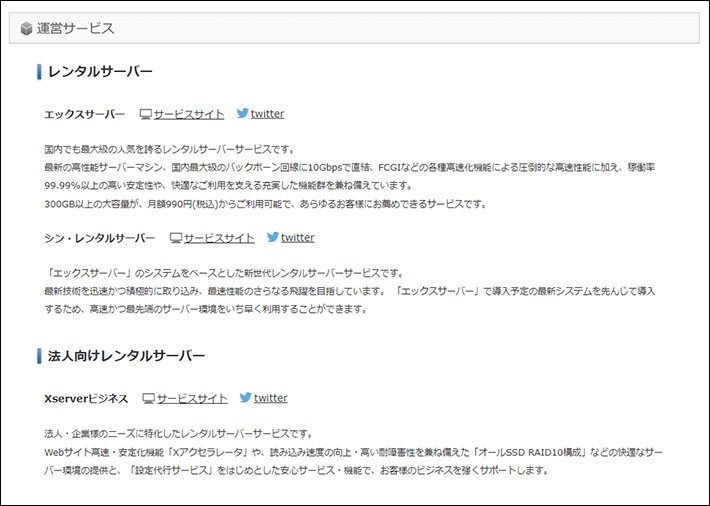The height and width of the screenshot is (506, 710).
Task: Click the line mentioning 10Gbpsで直結
Action: pos(350,168)
